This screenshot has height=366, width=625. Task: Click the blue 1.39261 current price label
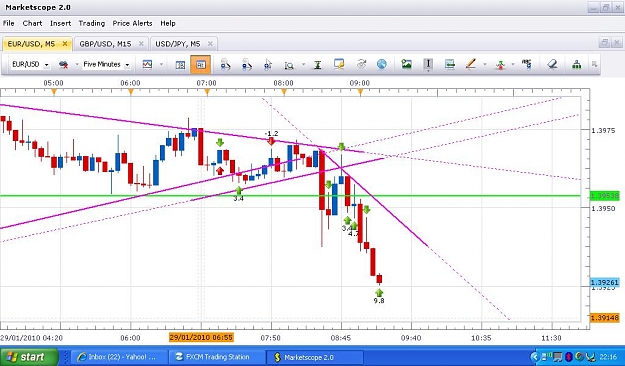[x=605, y=282]
